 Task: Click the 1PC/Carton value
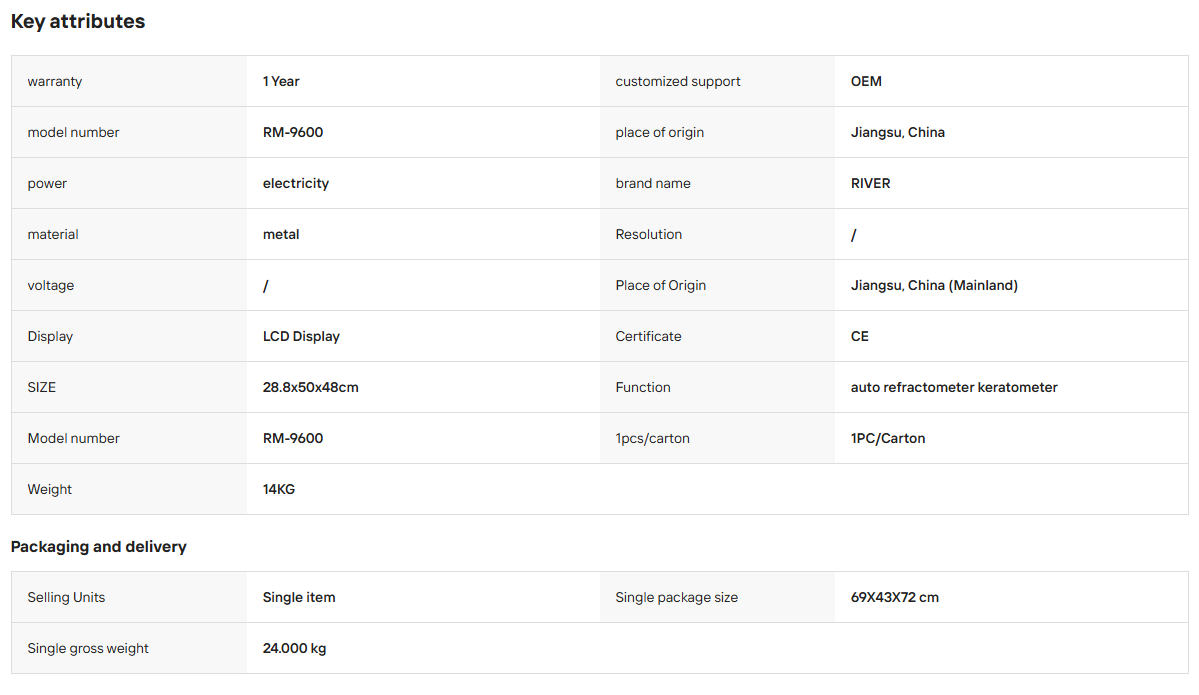click(x=887, y=438)
